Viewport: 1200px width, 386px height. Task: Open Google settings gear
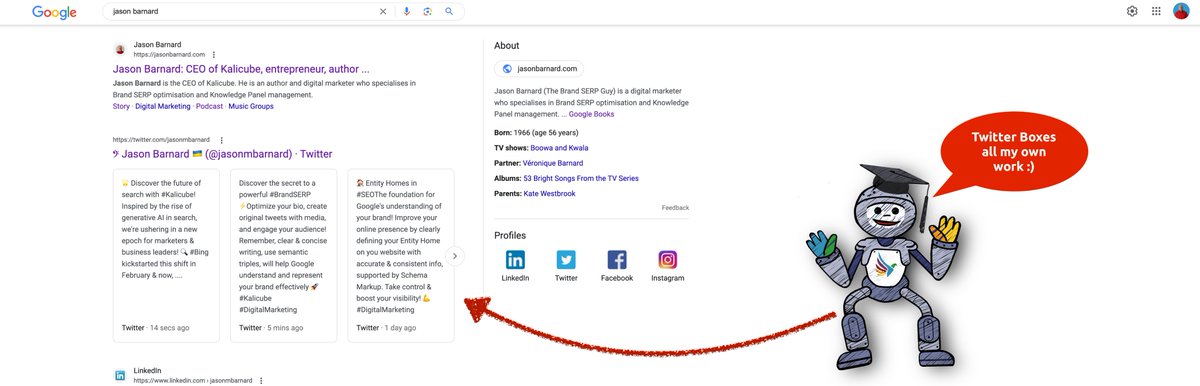pos(1132,11)
